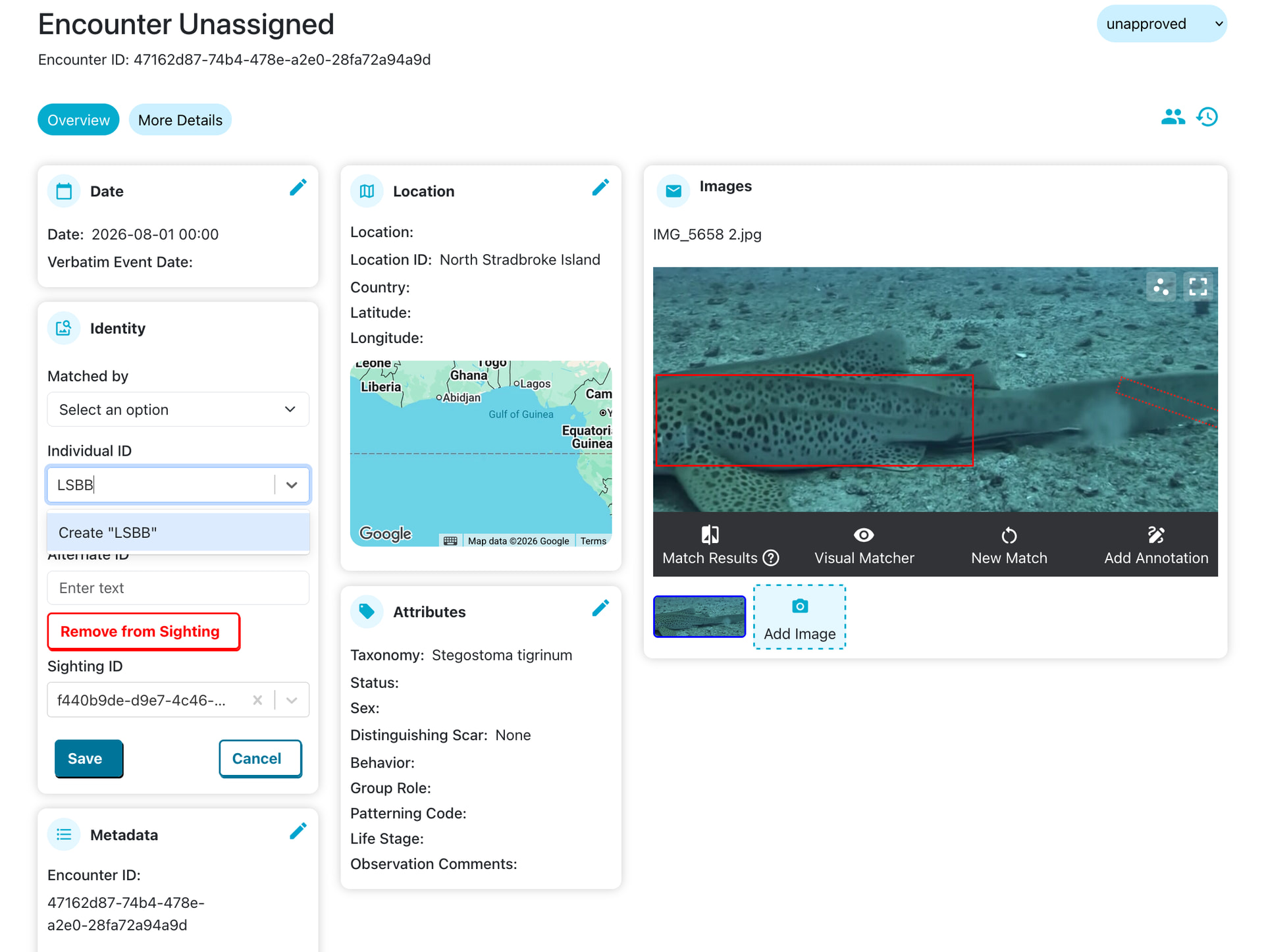The image size is (1264, 952).
Task: Switch to the Overview tab
Action: pos(78,120)
